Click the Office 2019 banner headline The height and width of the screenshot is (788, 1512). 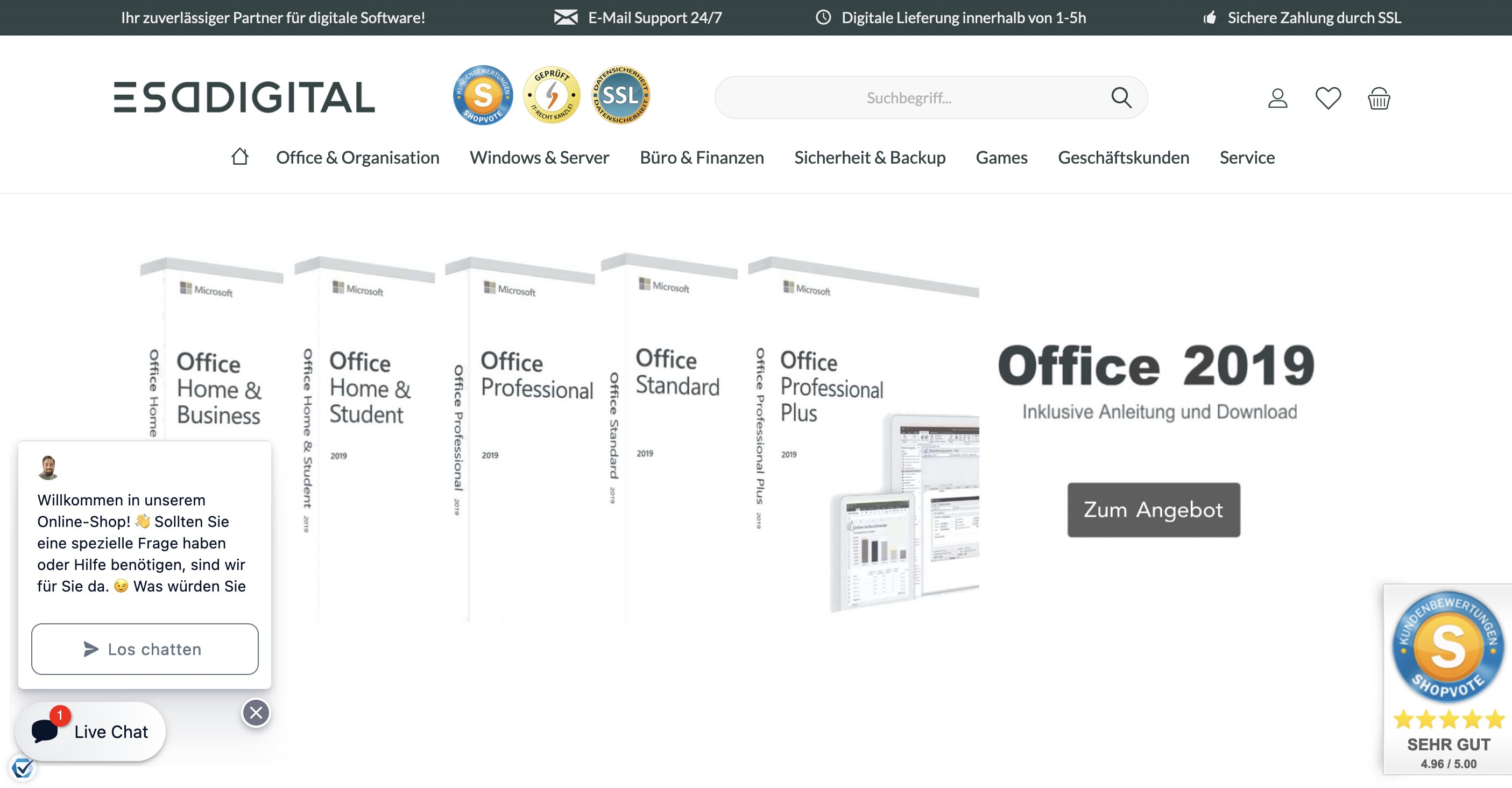(1156, 365)
